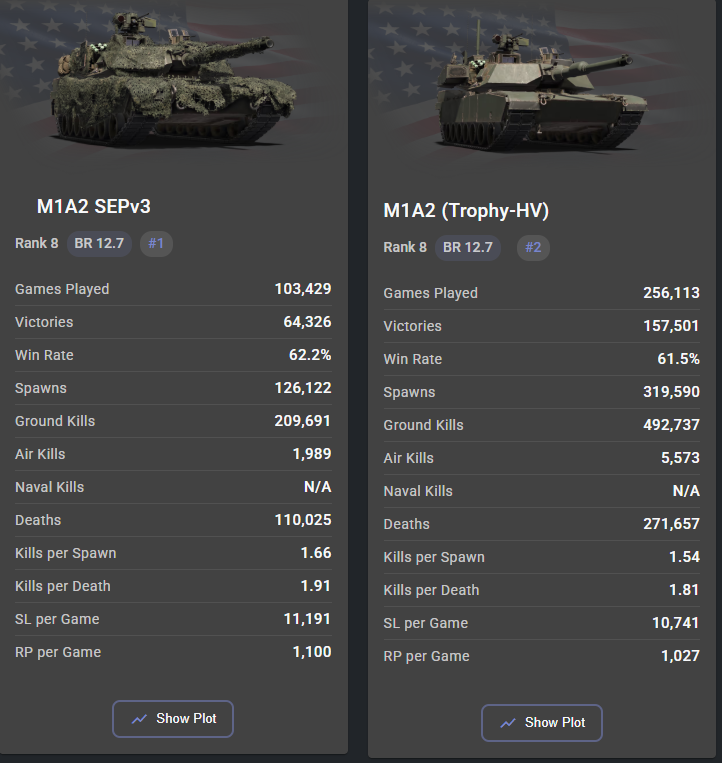Click Trophy-HV Deaths value 271,657

point(671,524)
